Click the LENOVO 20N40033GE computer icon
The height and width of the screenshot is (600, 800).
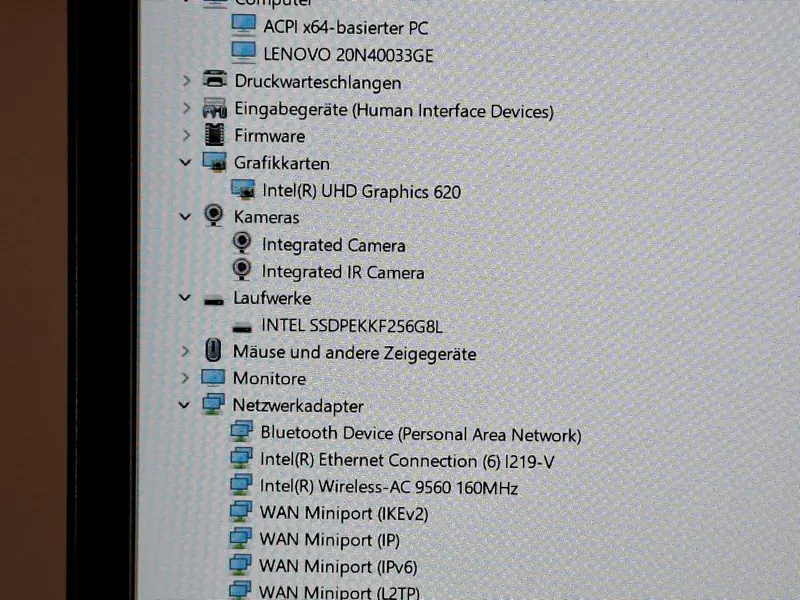[243, 53]
